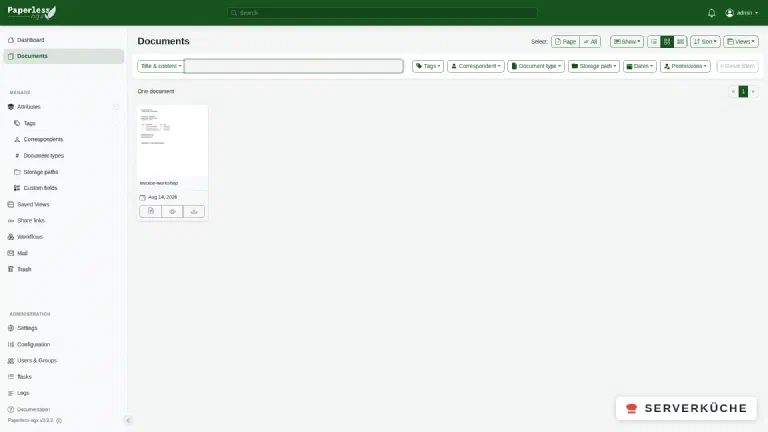768x432 pixels.
Task: Open the Tags filter dropdown
Action: click(428, 66)
